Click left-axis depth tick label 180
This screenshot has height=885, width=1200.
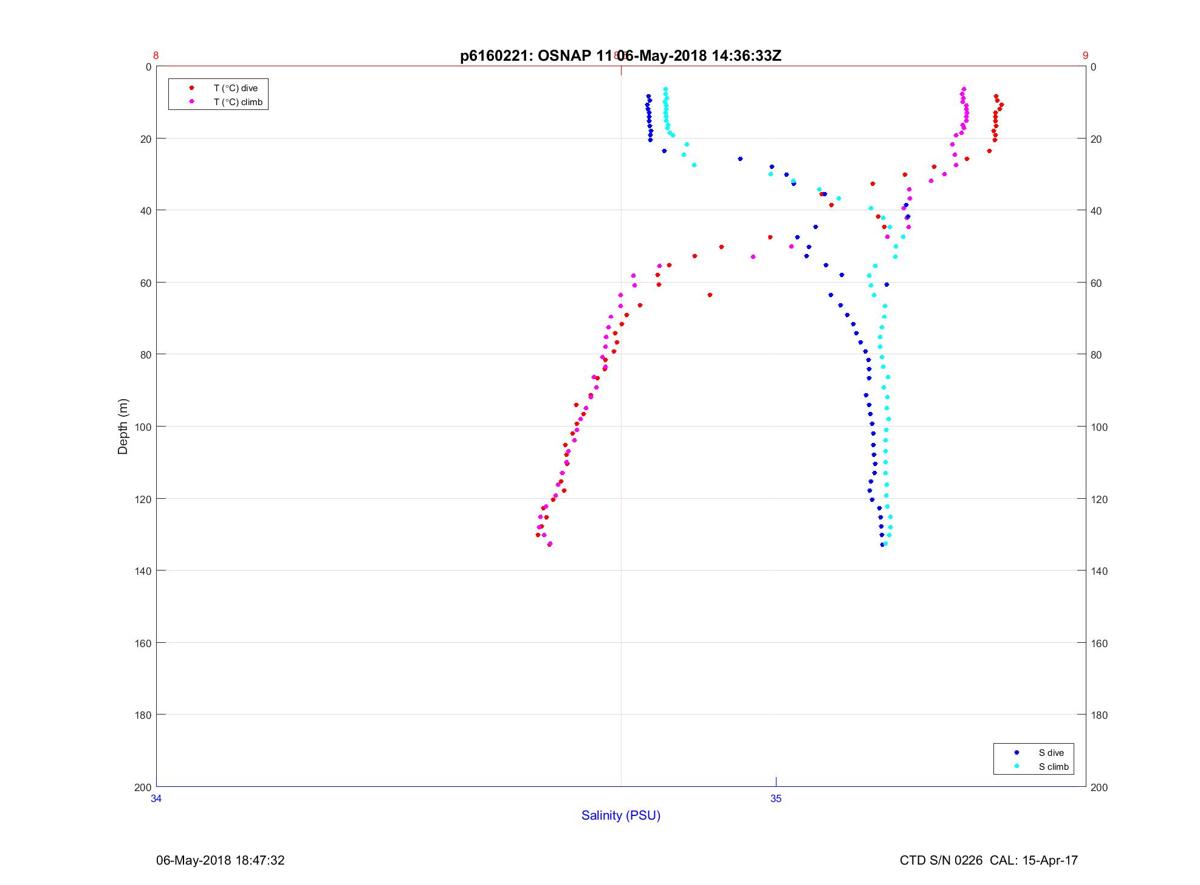[x=143, y=715]
